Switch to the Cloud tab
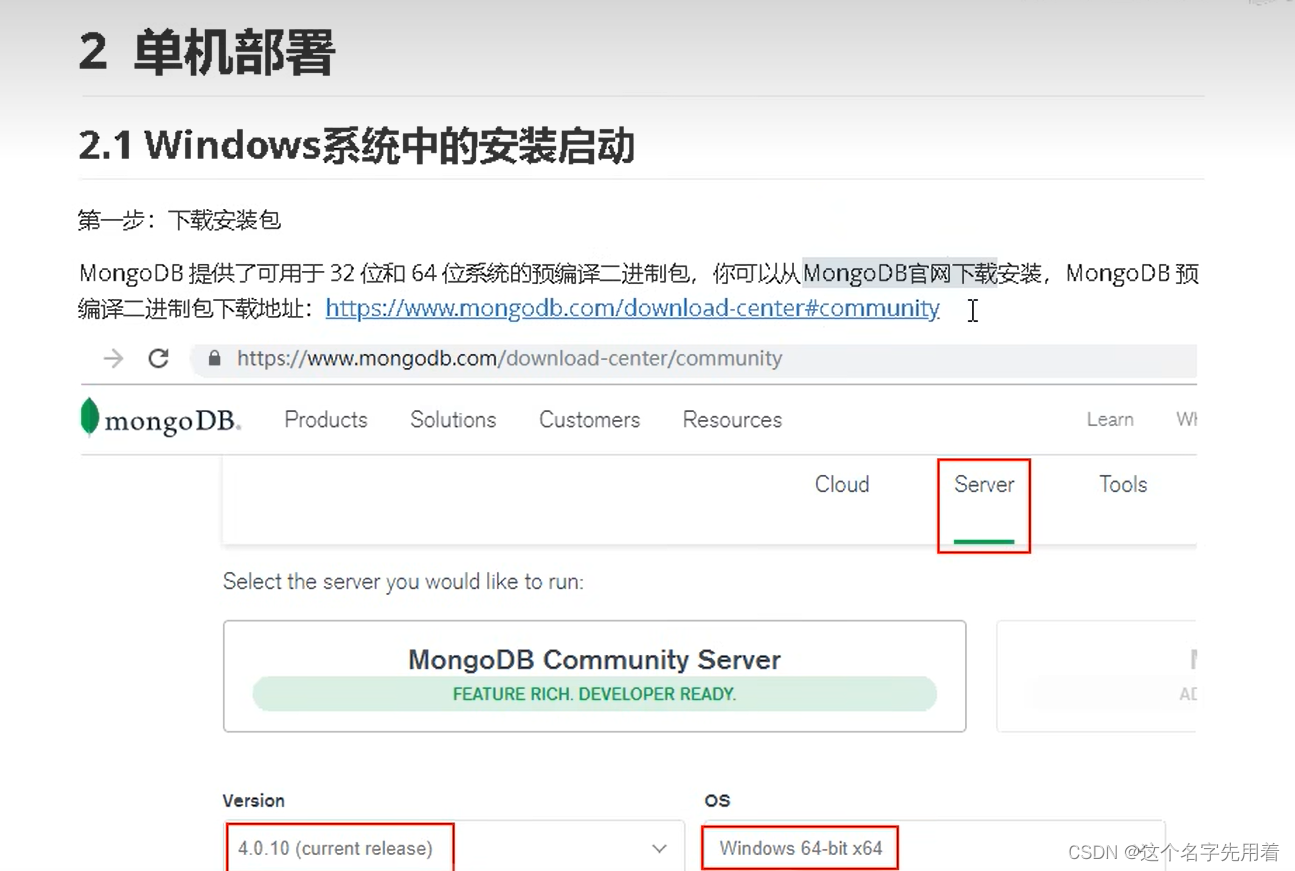This screenshot has height=871, width=1295. pyautogui.click(x=842, y=484)
